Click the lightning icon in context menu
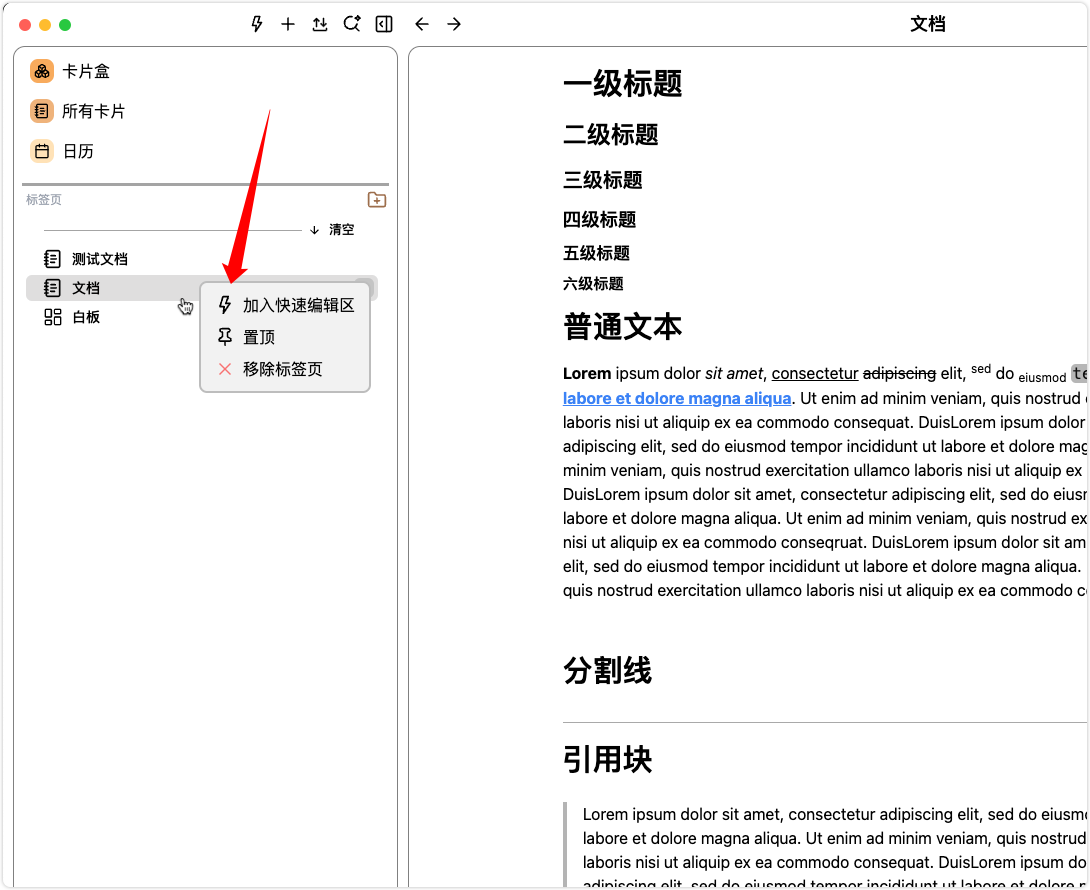1090x890 pixels. 225,305
